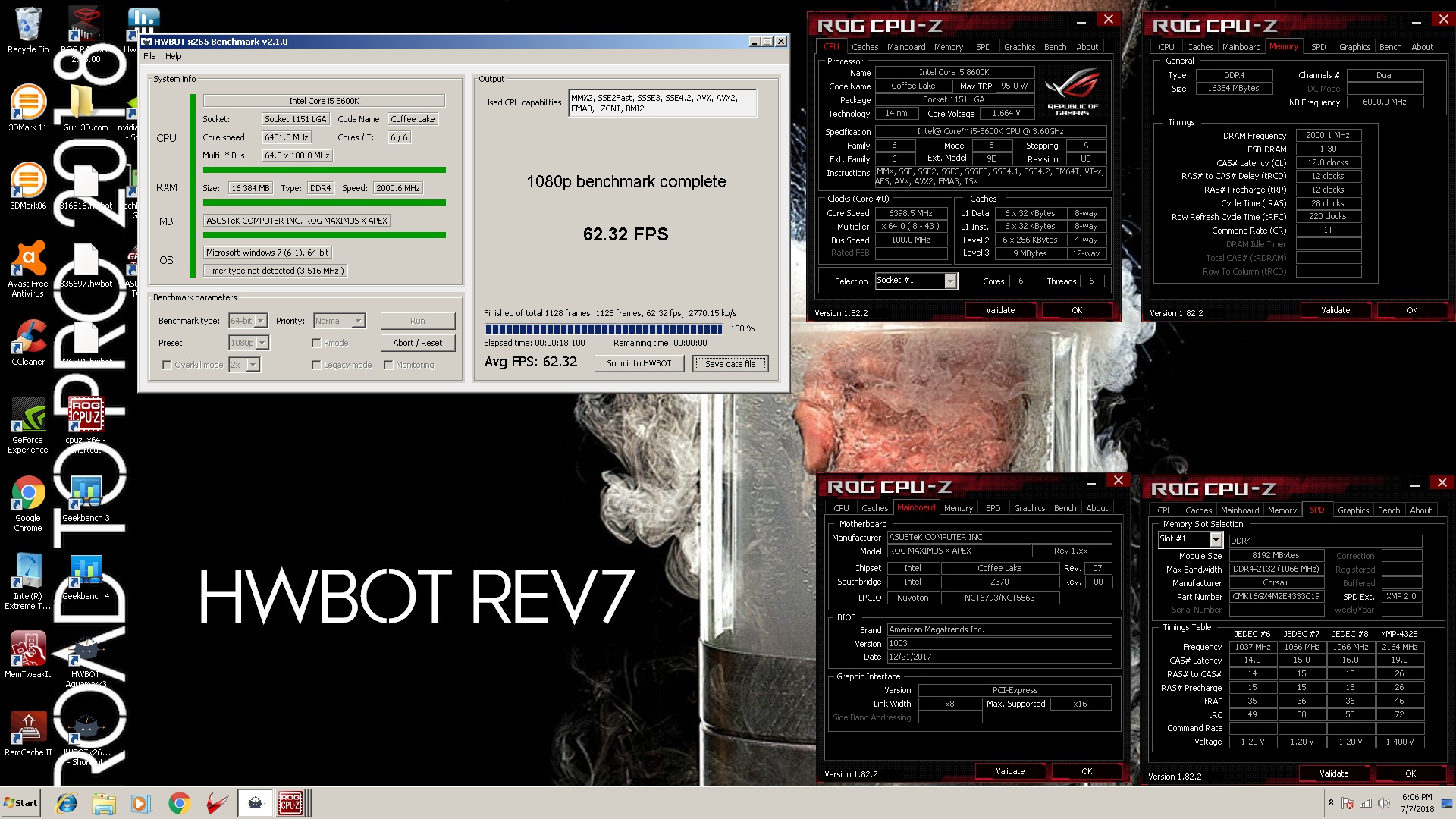
Task: Open the Avast Free Antivirus icon
Action: click(28, 268)
